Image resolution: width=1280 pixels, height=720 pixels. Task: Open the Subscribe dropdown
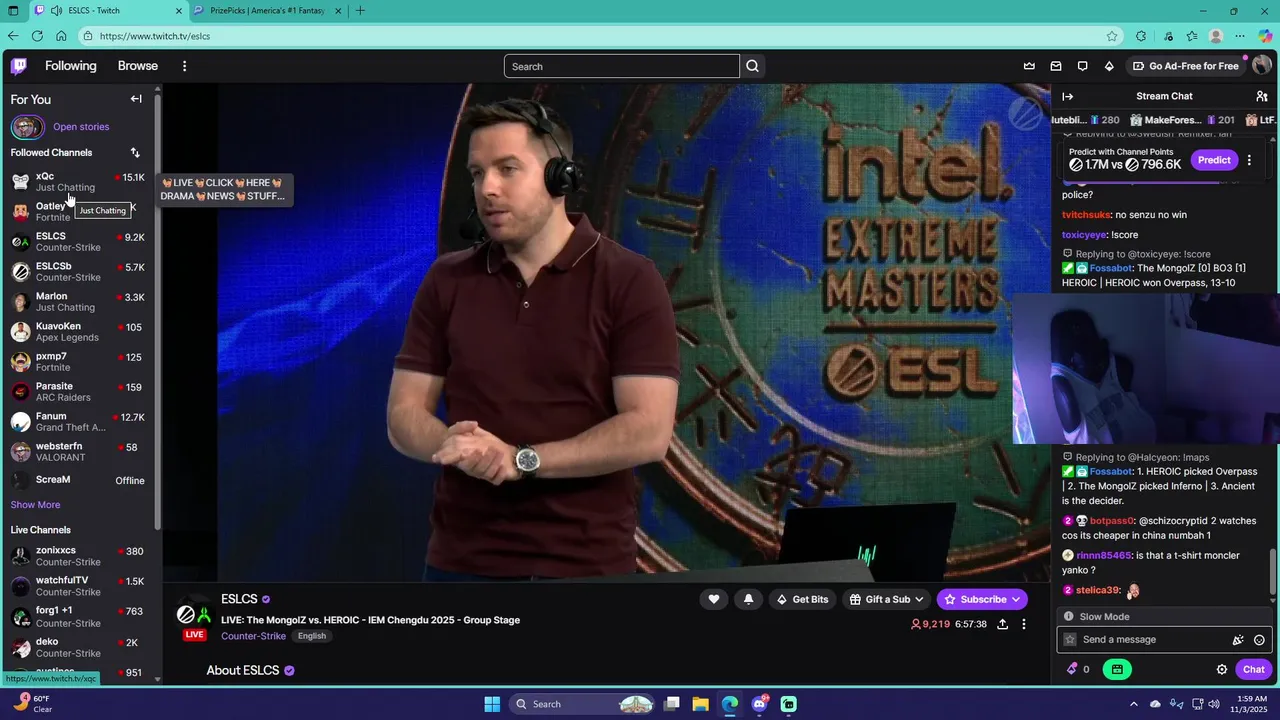pyautogui.click(x=983, y=599)
